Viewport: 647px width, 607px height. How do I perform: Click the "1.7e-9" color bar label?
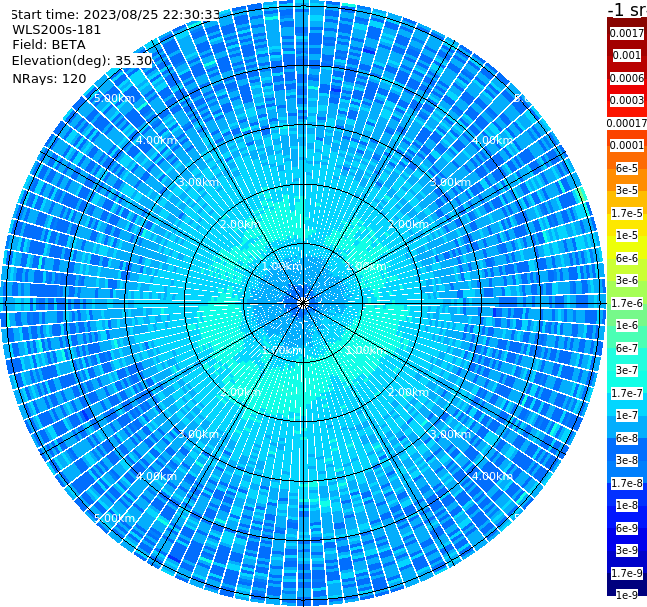(627, 573)
